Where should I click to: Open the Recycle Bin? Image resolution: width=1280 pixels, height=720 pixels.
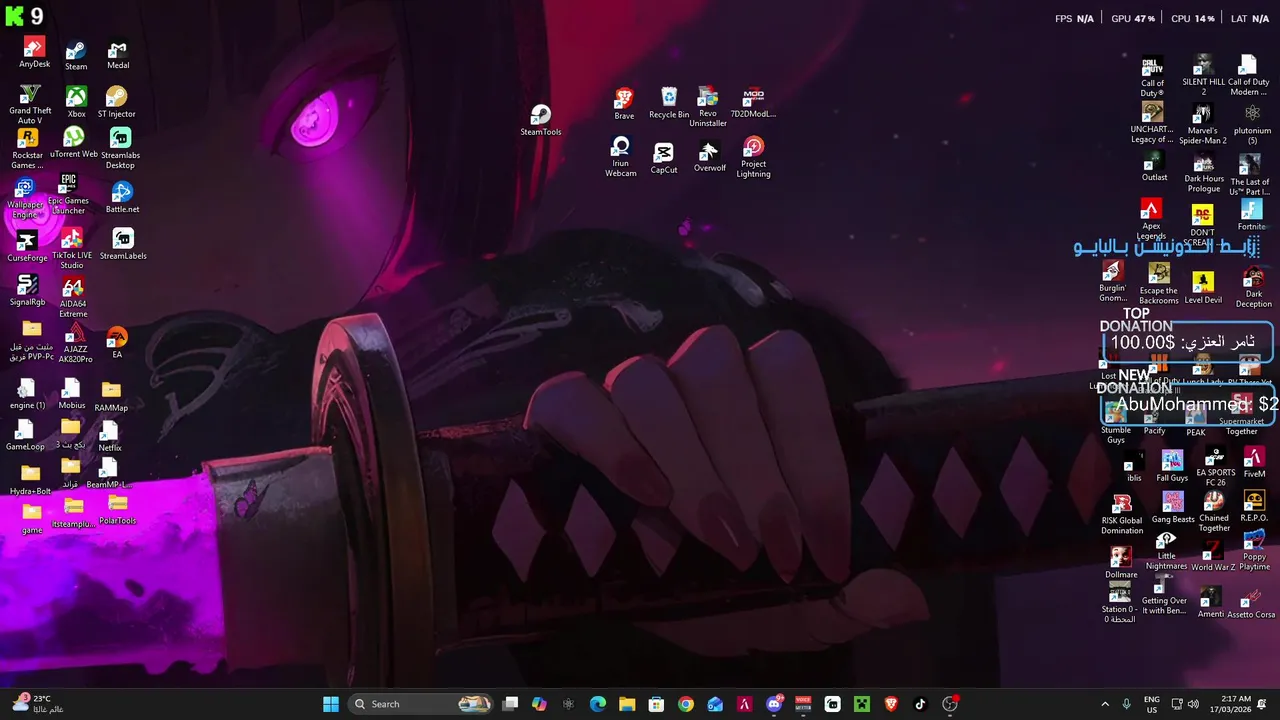coord(669,103)
